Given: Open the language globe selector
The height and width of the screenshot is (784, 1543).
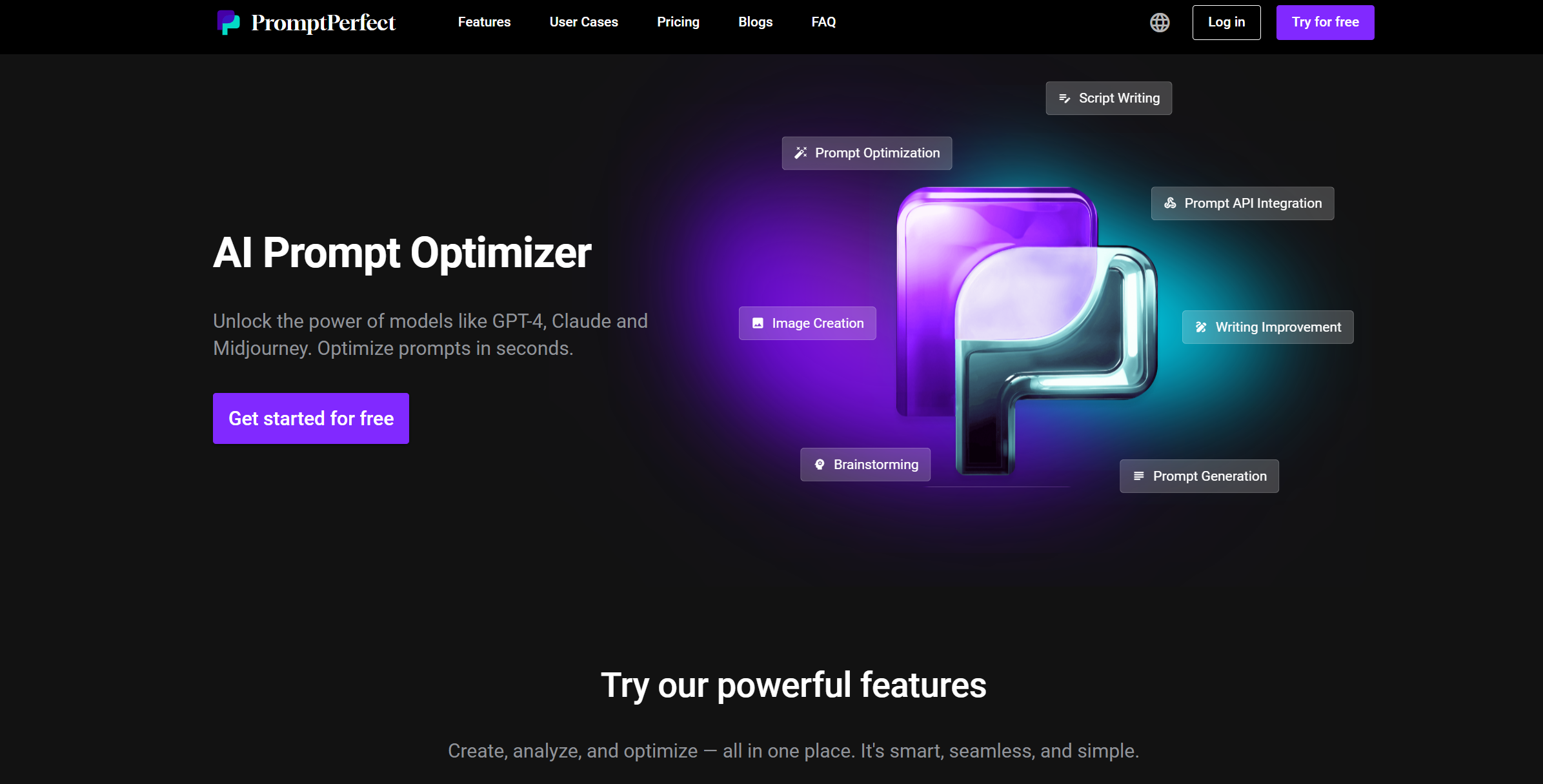Looking at the screenshot, I should [1160, 23].
